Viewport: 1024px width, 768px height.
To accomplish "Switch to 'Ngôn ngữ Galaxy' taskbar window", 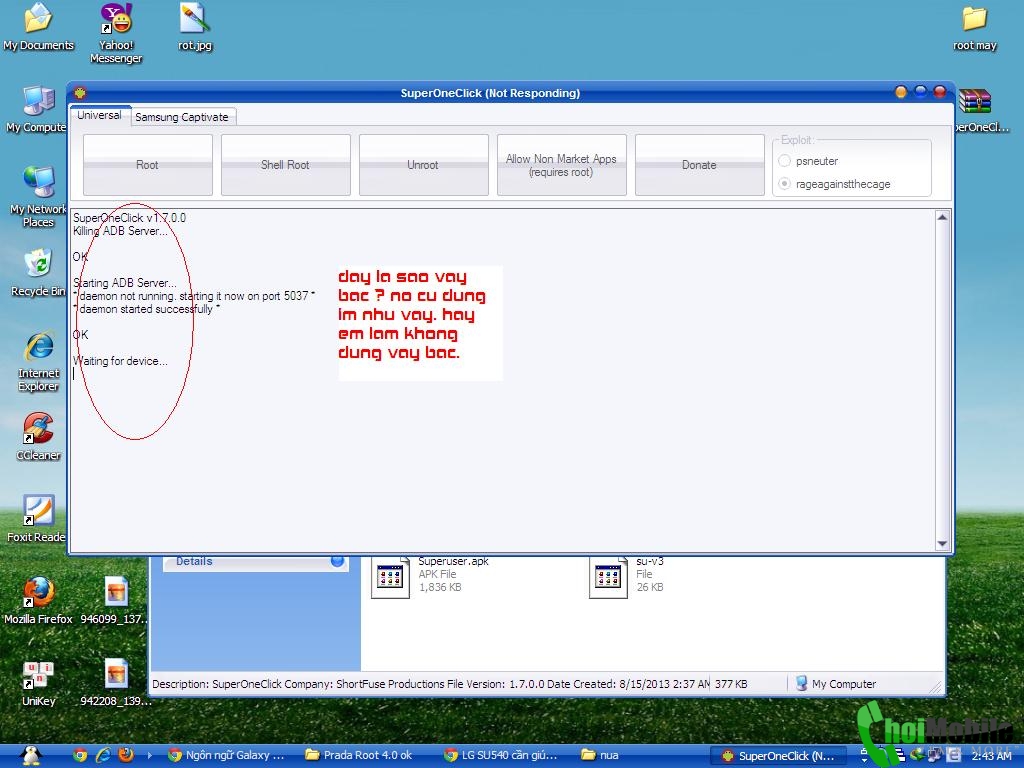I will (x=227, y=755).
